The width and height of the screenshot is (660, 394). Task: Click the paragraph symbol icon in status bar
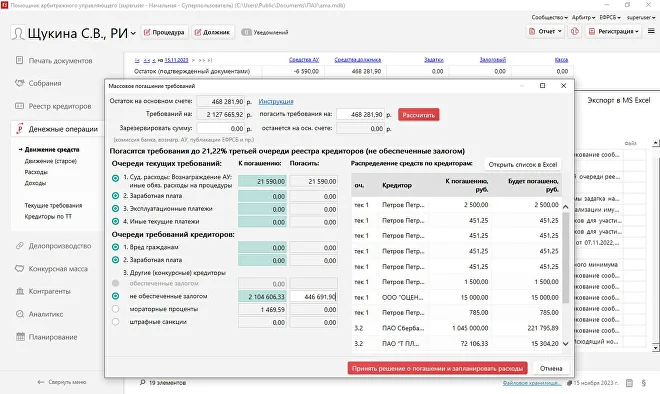point(643,383)
